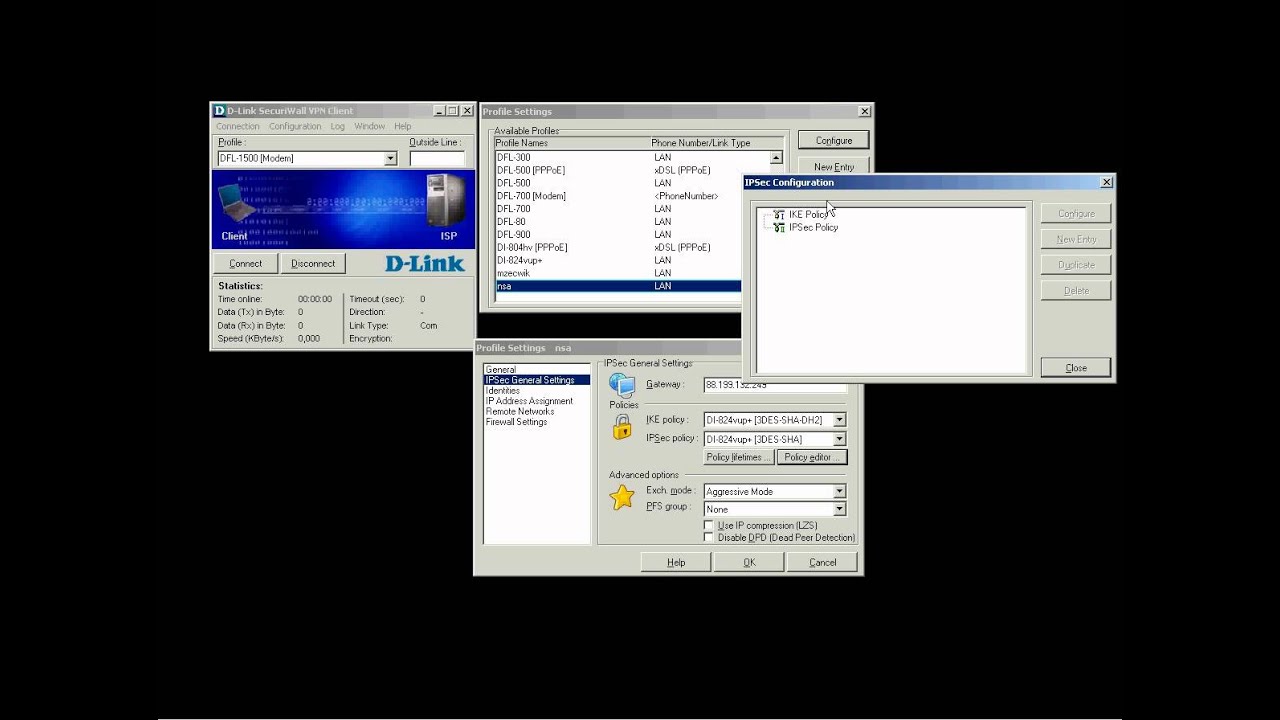
Task: Select the DFL-700 [Modem] profile row
Action: [x=619, y=197]
